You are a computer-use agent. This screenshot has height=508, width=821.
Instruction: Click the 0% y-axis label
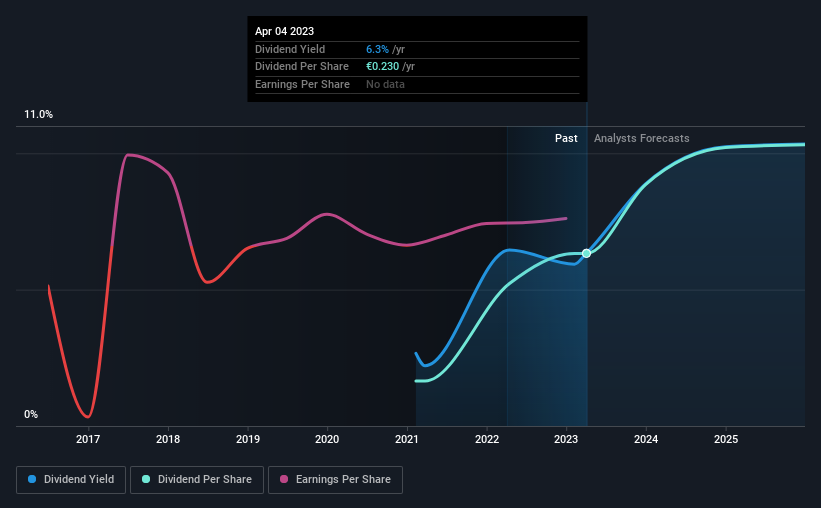coord(31,414)
